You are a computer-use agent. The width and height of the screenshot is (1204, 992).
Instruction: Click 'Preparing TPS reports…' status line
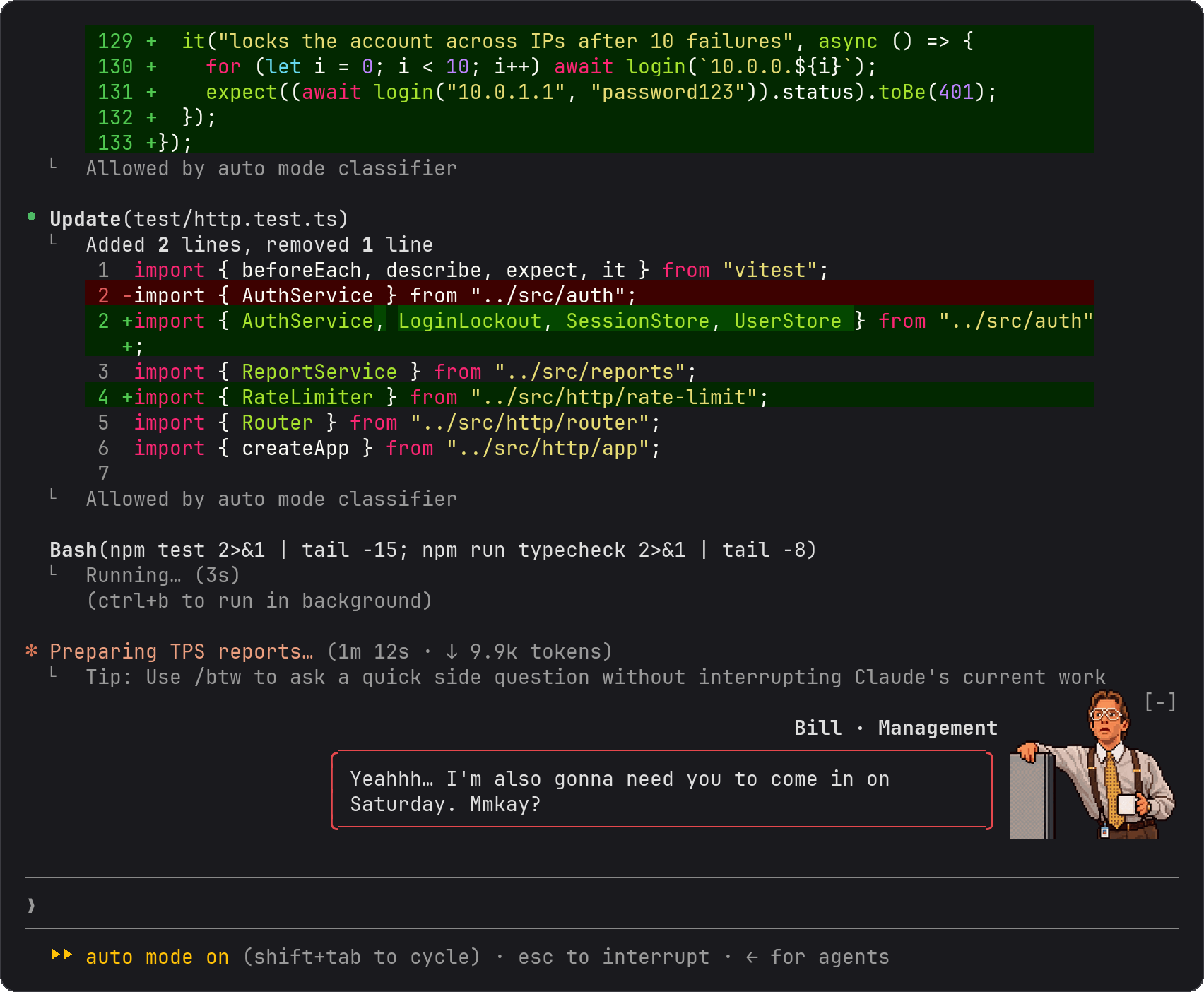pyautogui.click(x=181, y=651)
